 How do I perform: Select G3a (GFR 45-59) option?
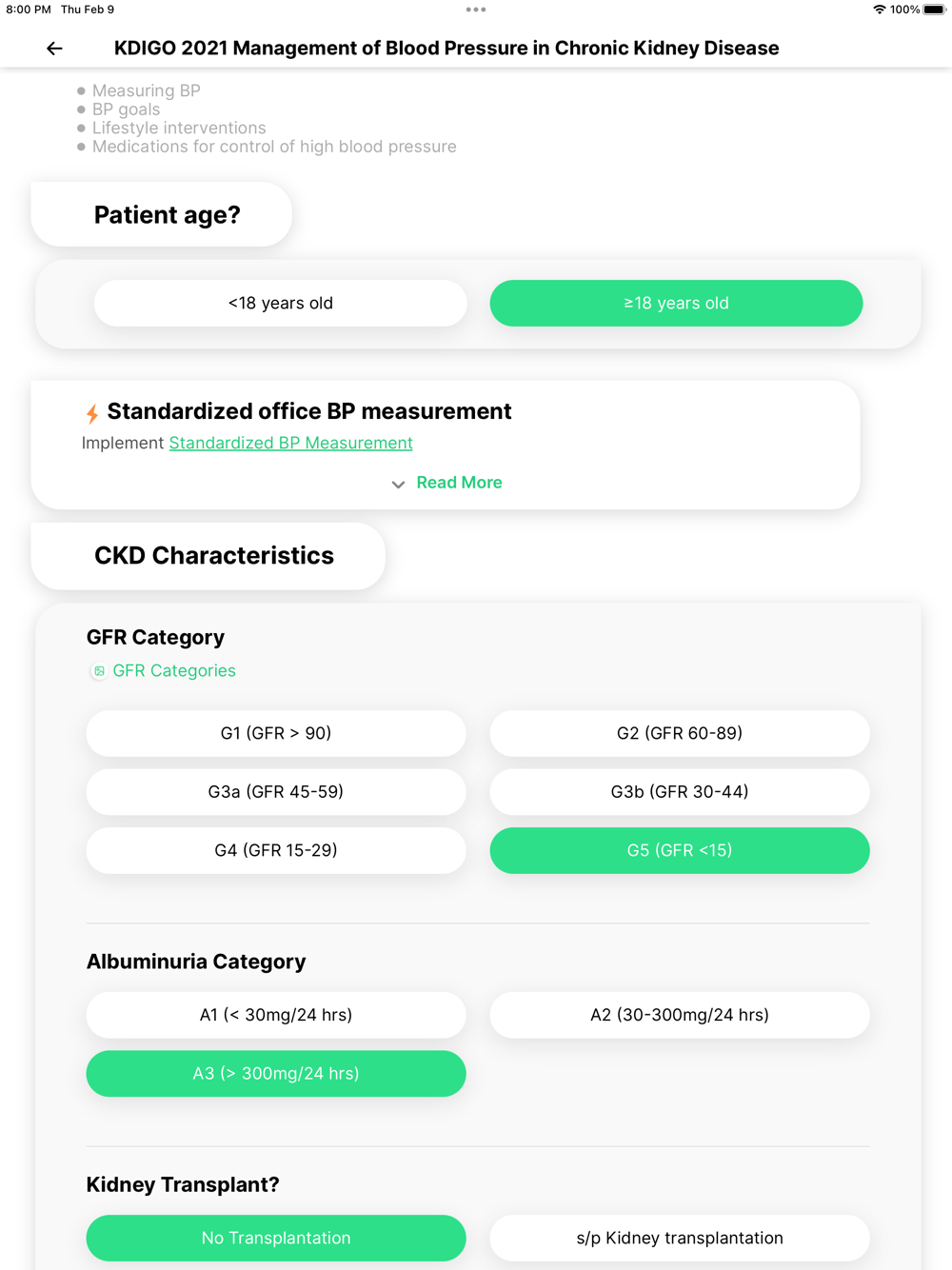(276, 792)
